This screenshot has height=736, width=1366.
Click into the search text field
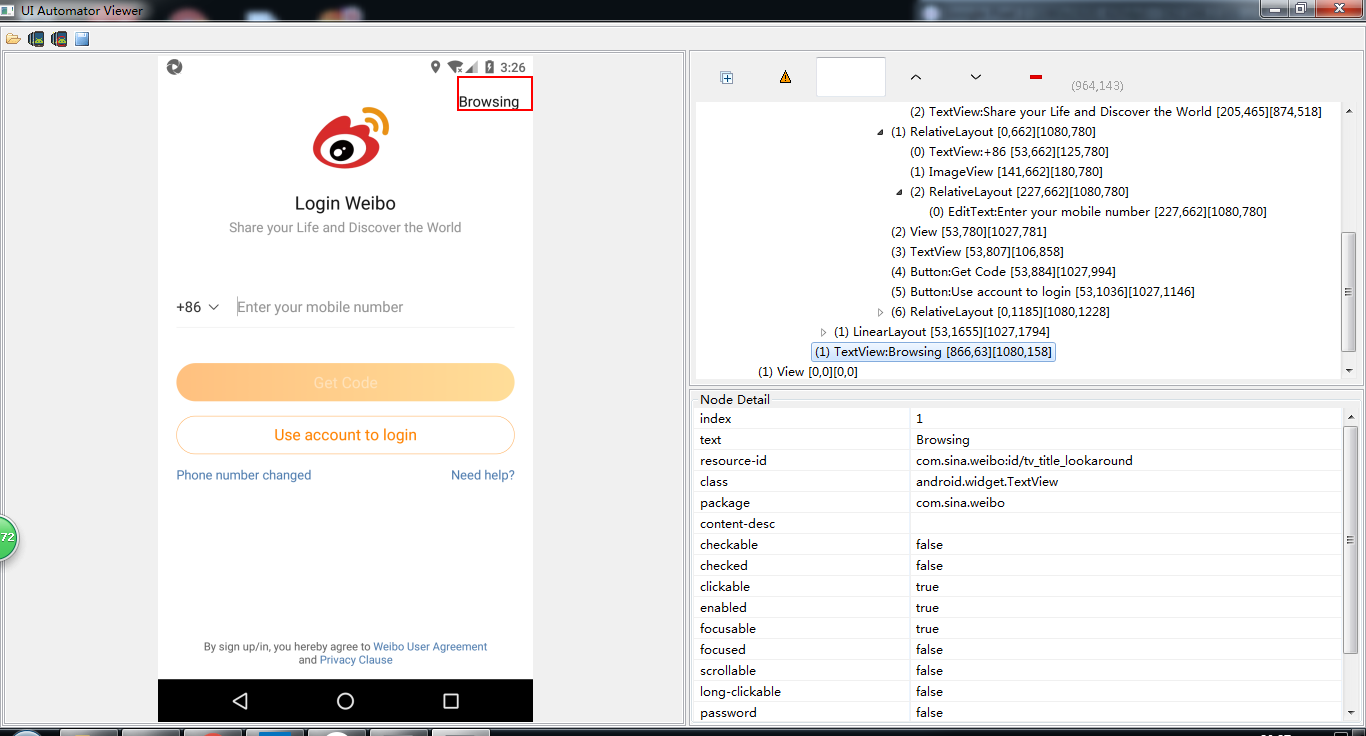(850, 76)
